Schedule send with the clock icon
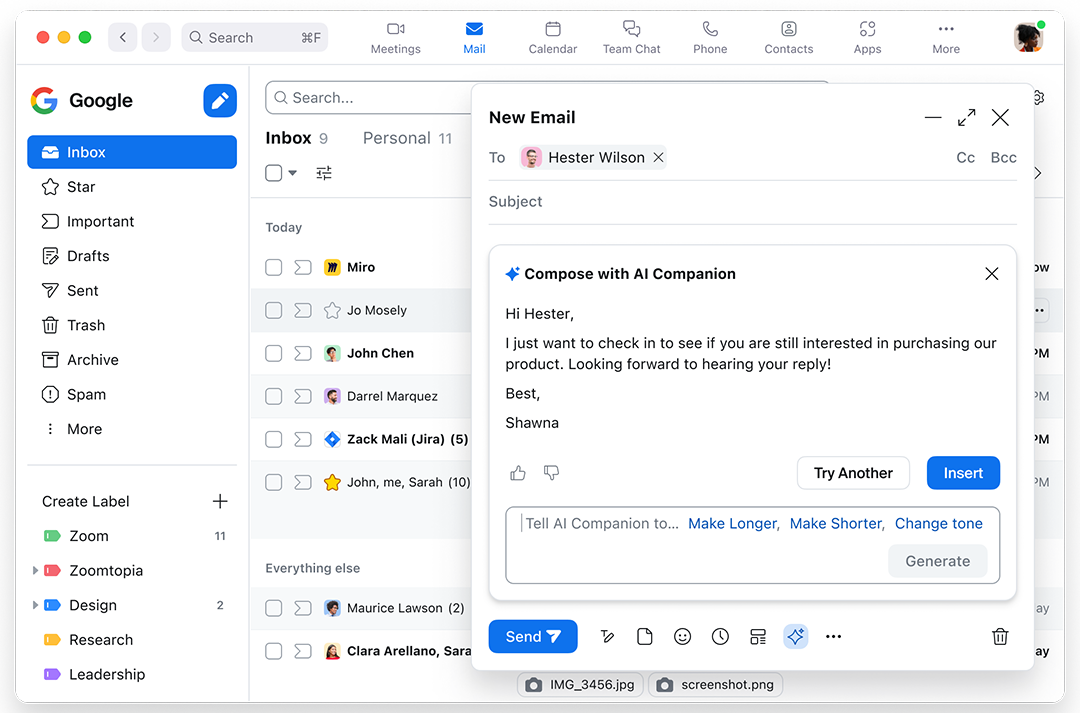The height and width of the screenshot is (713, 1080). pos(719,636)
